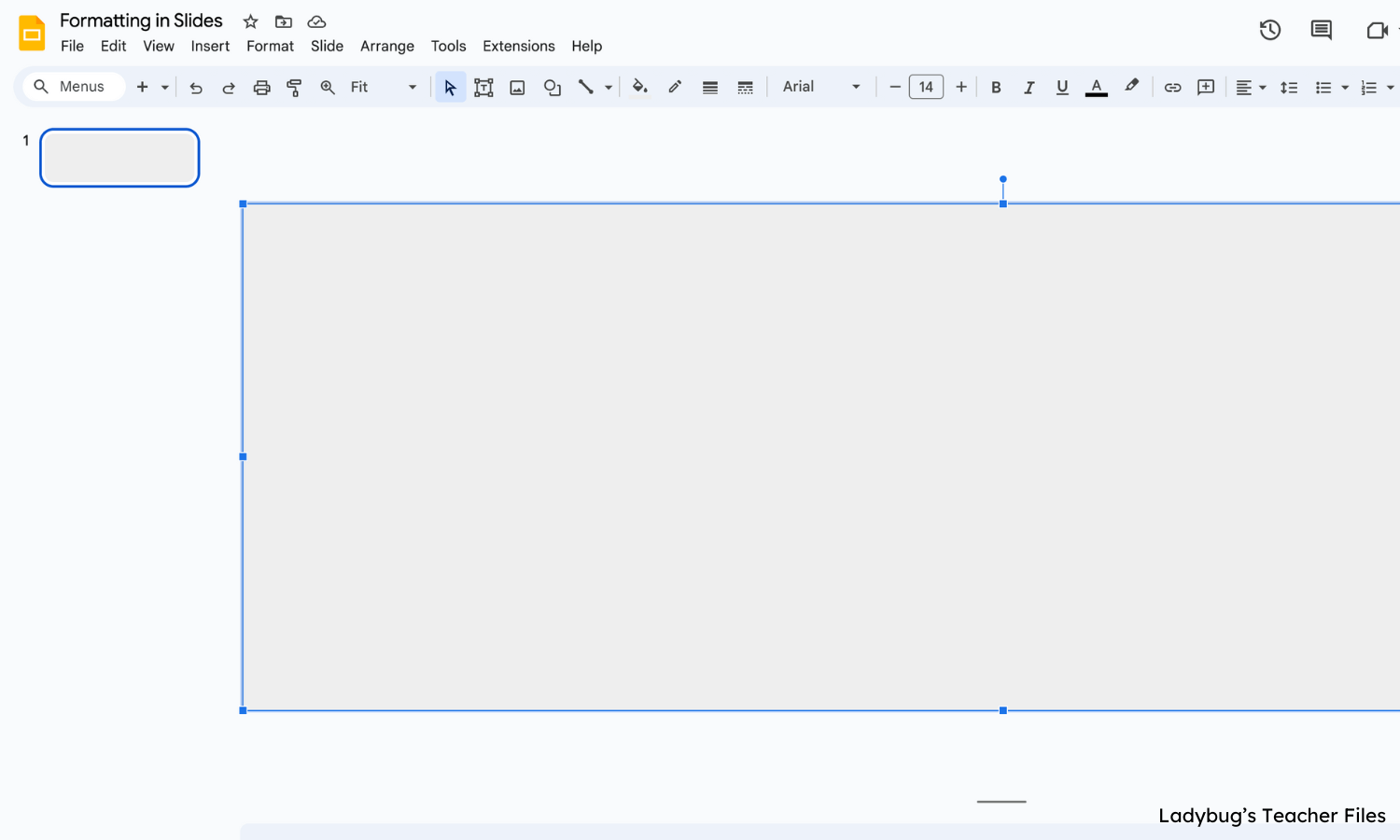Select the Border color pencil tool

pos(675,86)
